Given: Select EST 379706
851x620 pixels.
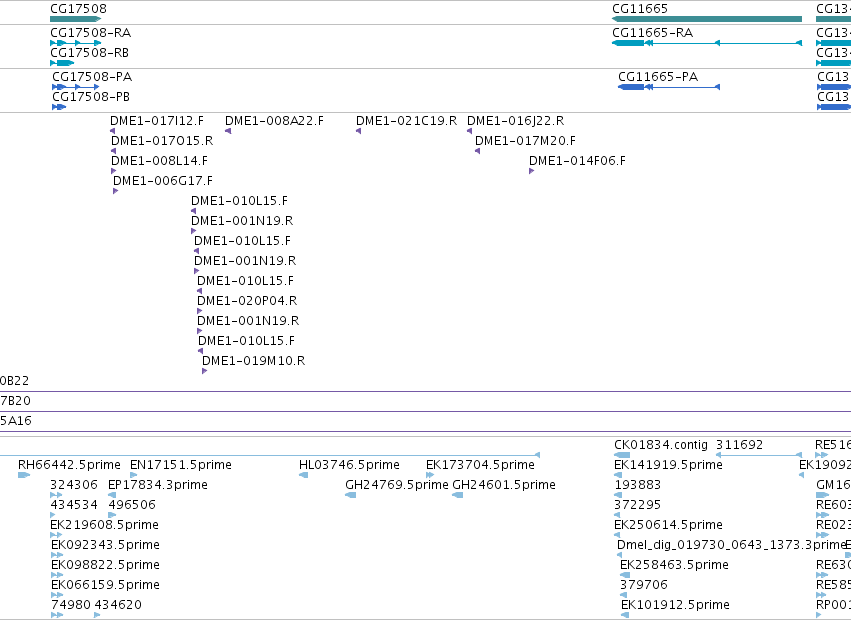Looking at the screenshot, I should 644,585.
